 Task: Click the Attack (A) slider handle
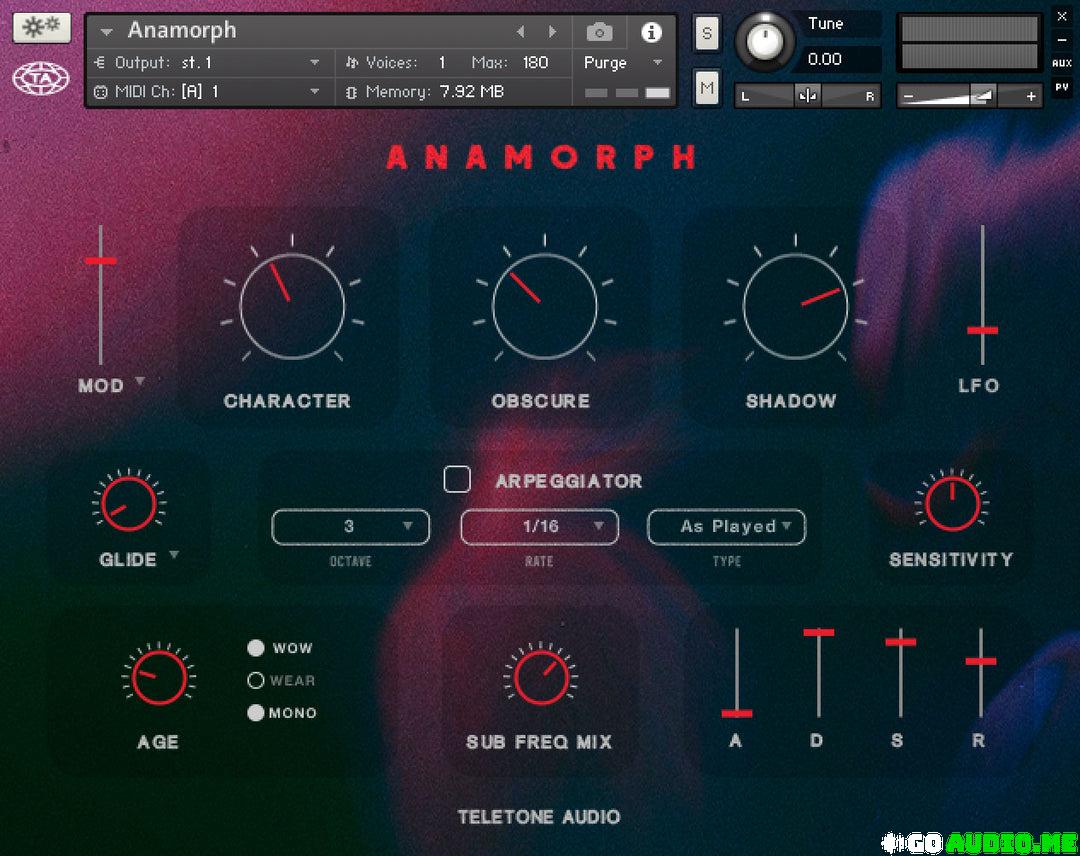[x=736, y=713]
